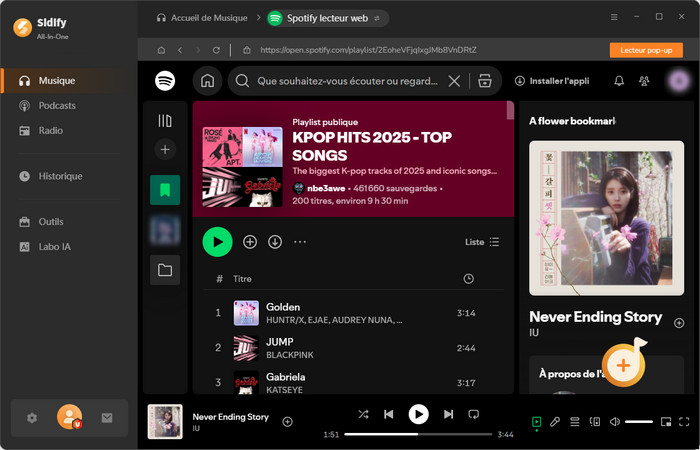Toggle repeat mode

(474, 414)
